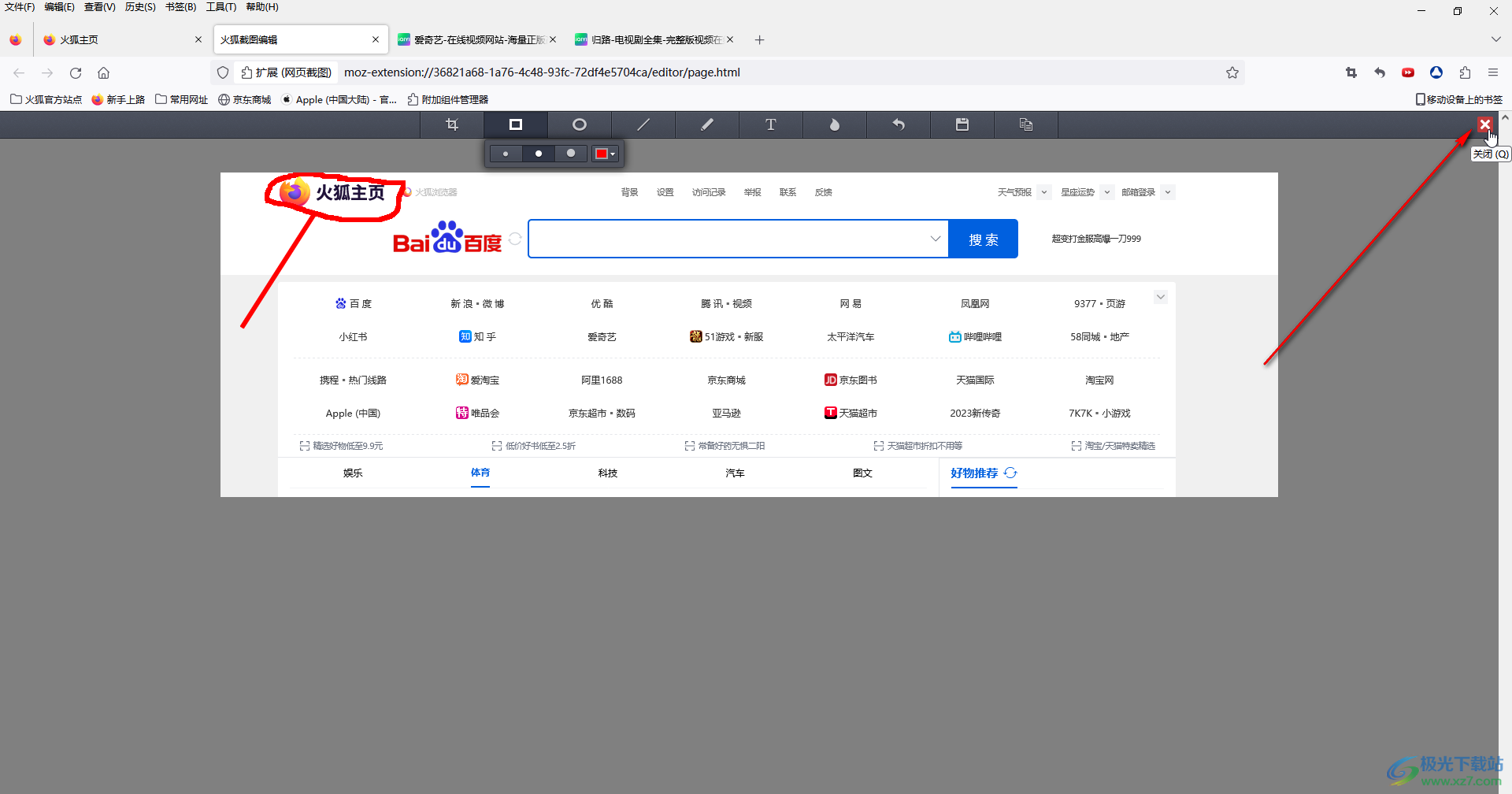The height and width of the screenshot is (794, 1512).
Task: Copy the screenshot to clipboard
Action: pyautogui.click(x=1026, y=124)
